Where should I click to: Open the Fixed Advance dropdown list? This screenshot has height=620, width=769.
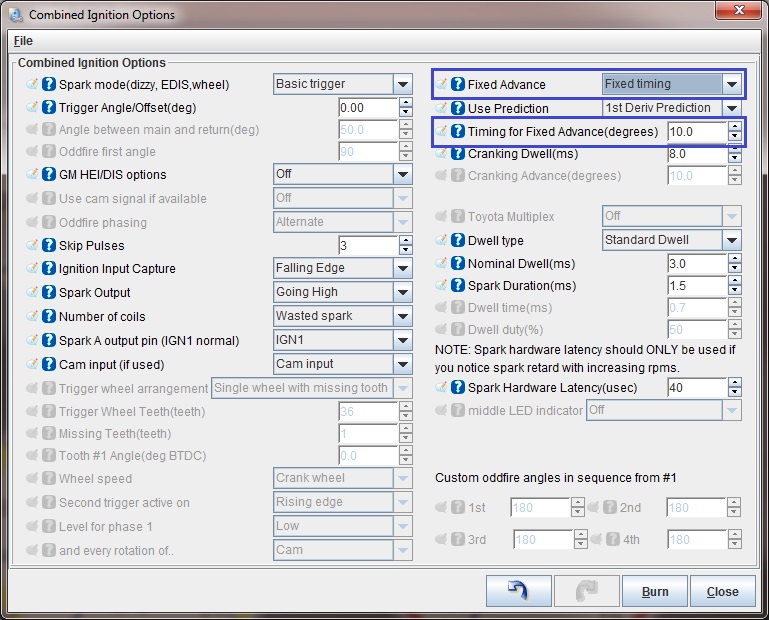coord(731,85)
